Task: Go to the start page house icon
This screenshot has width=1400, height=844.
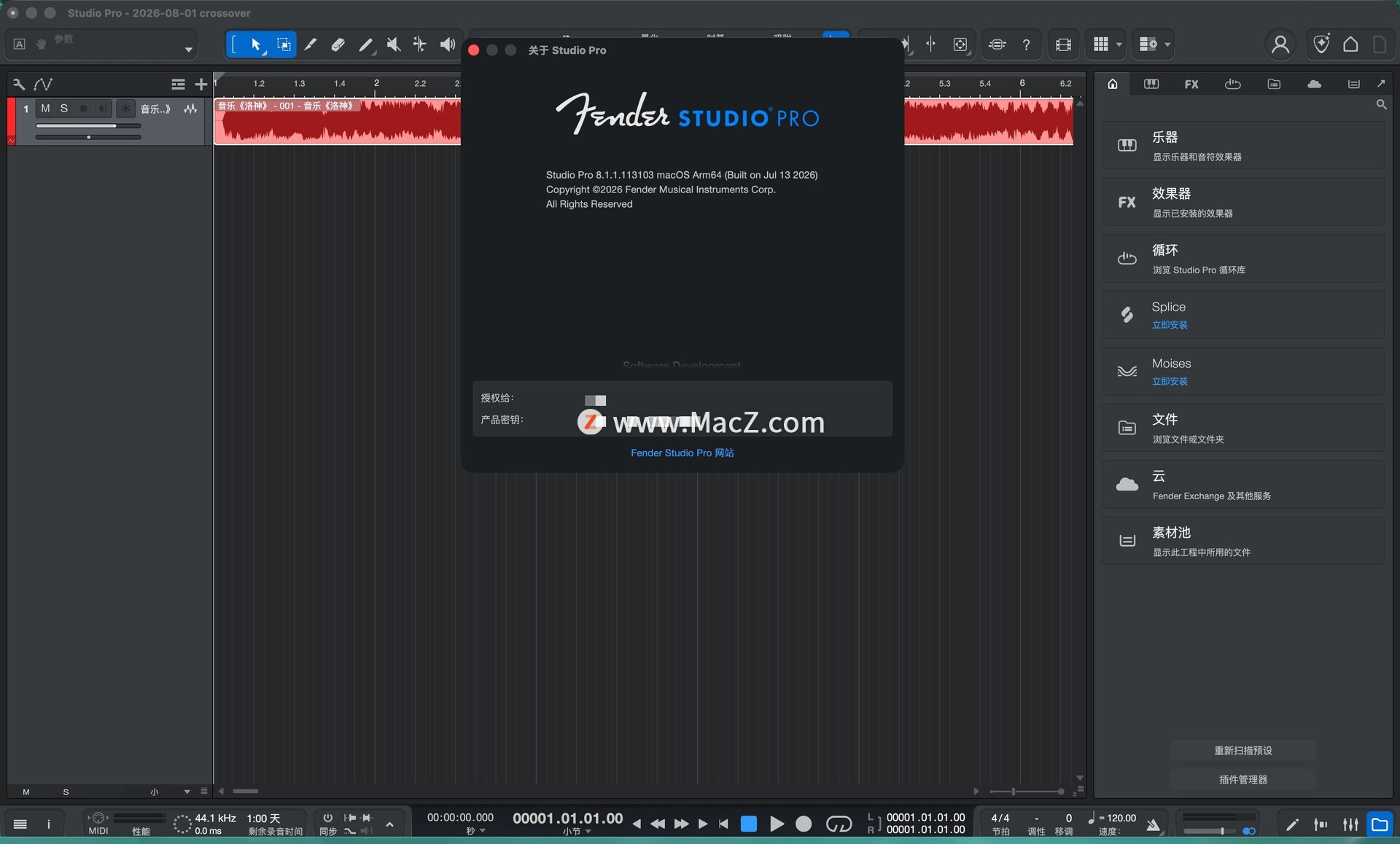Action: (1350, 44)
